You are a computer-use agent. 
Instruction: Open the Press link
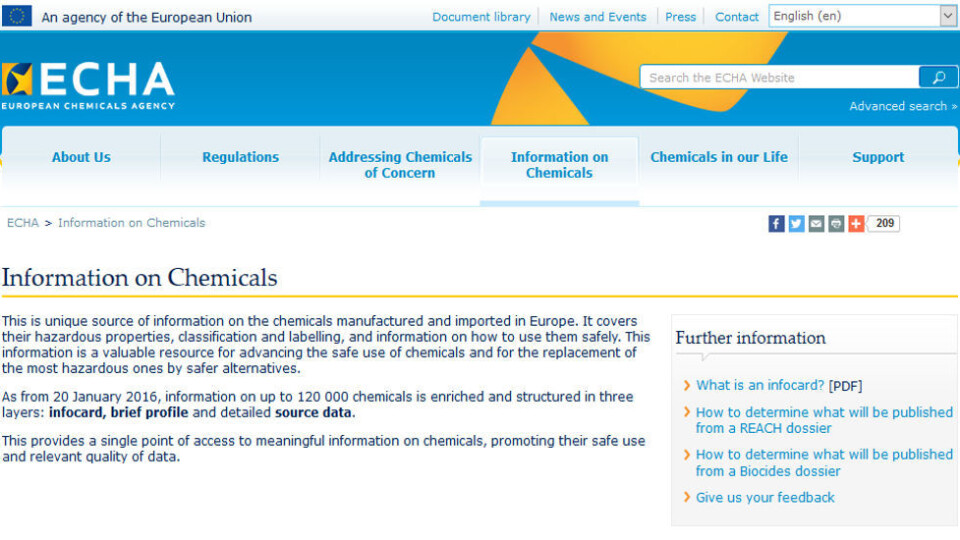coord(680,17)
